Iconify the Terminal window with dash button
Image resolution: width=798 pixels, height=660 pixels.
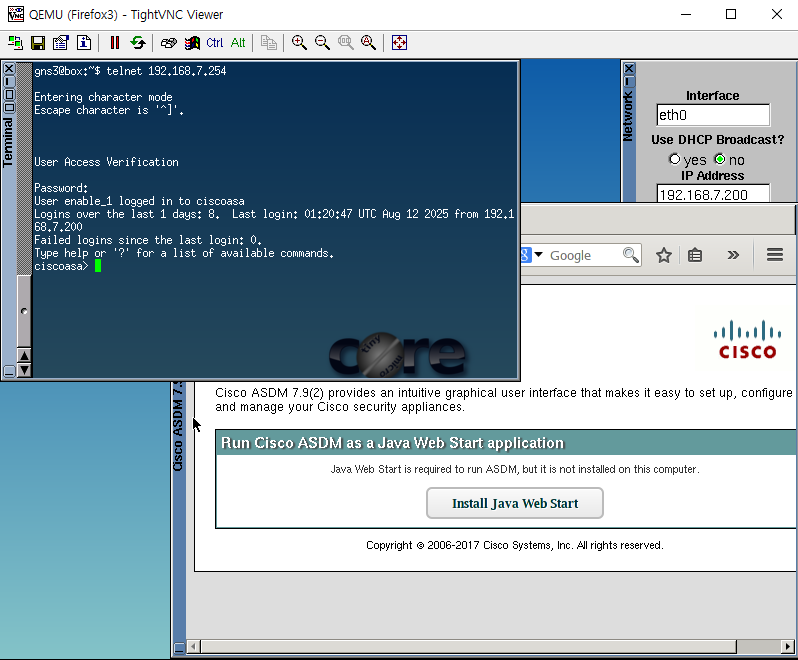click(x=9, y=81)
